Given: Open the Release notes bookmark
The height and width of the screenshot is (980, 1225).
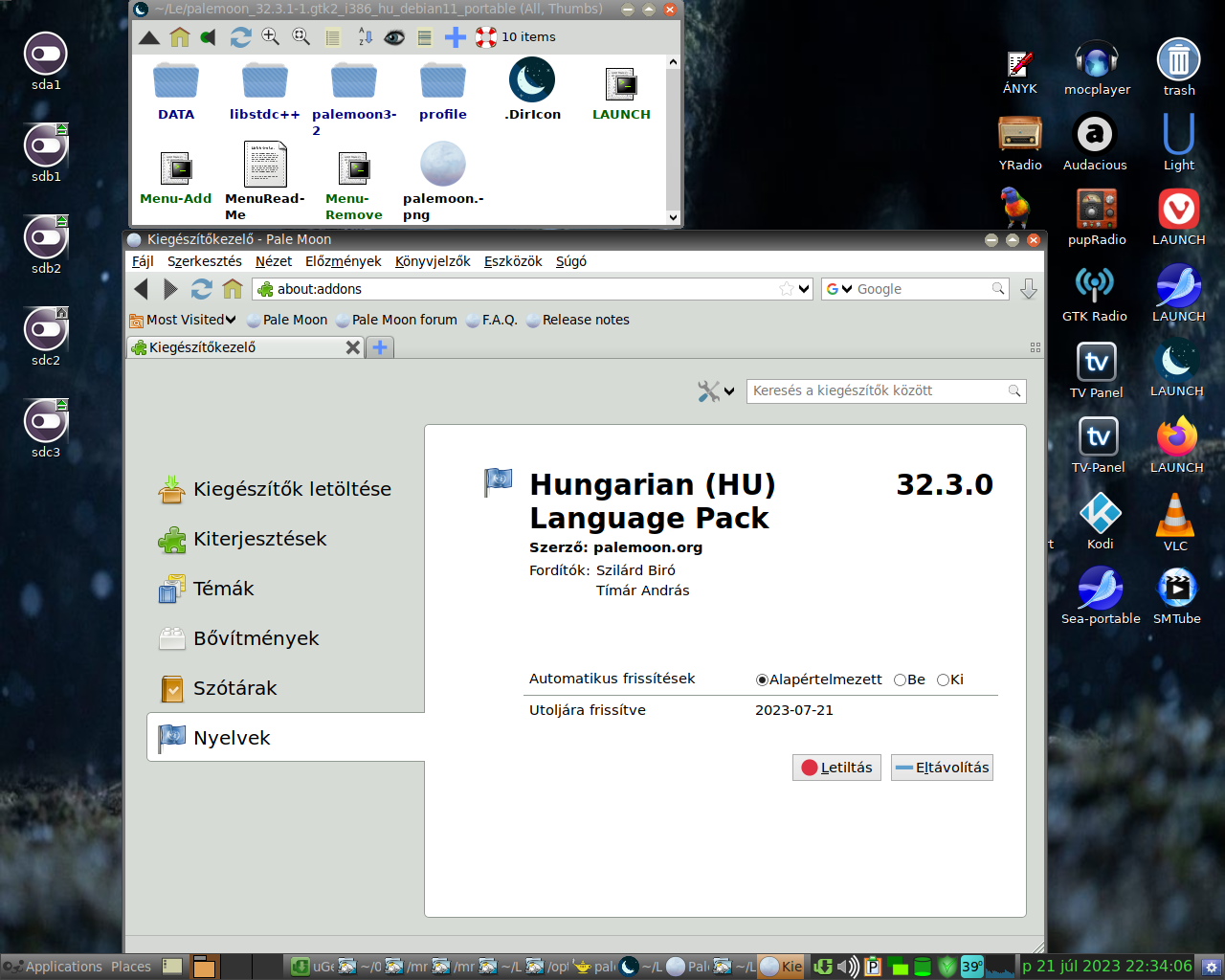Looking at the screenshot, I should click(x=577, y=320).
